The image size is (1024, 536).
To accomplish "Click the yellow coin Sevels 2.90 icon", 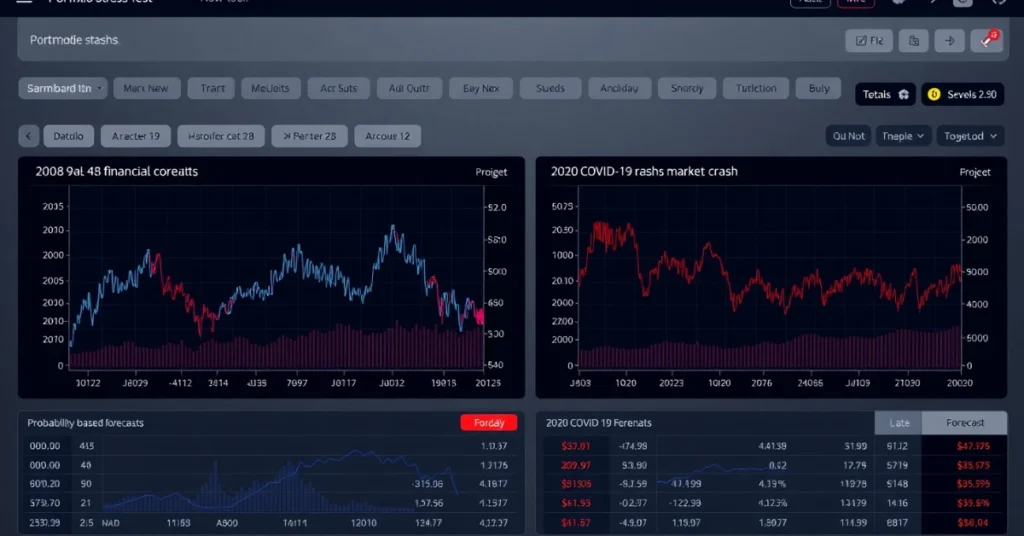I will 935,94.
